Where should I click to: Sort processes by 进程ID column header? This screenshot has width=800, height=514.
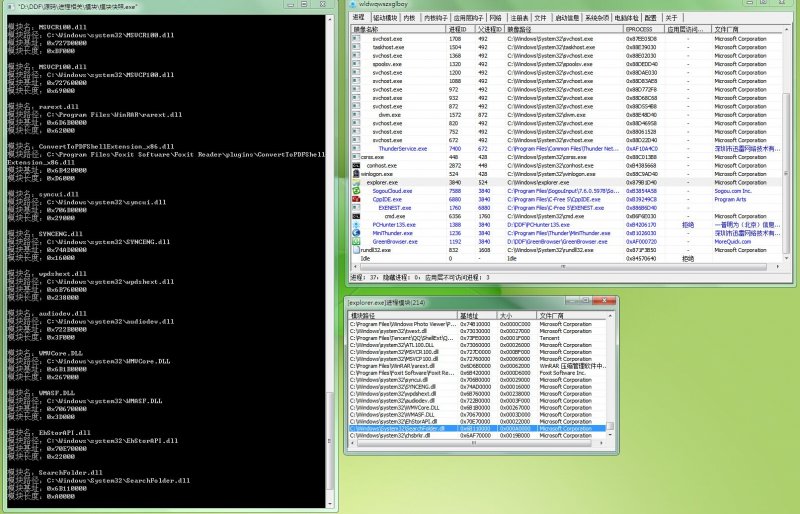point(461,30)
